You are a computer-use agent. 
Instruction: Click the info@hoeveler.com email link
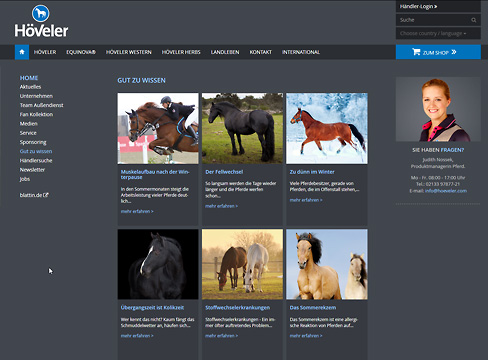tap(446, 191)
